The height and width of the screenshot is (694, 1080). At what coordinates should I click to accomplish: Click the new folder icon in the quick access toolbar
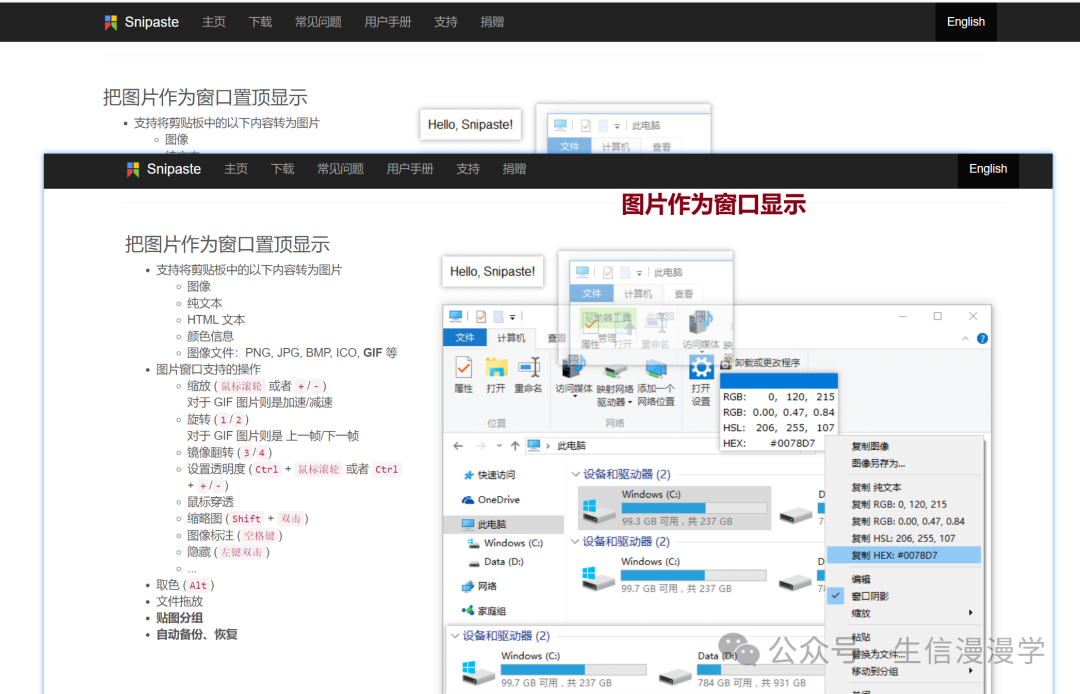pos(498,317)
